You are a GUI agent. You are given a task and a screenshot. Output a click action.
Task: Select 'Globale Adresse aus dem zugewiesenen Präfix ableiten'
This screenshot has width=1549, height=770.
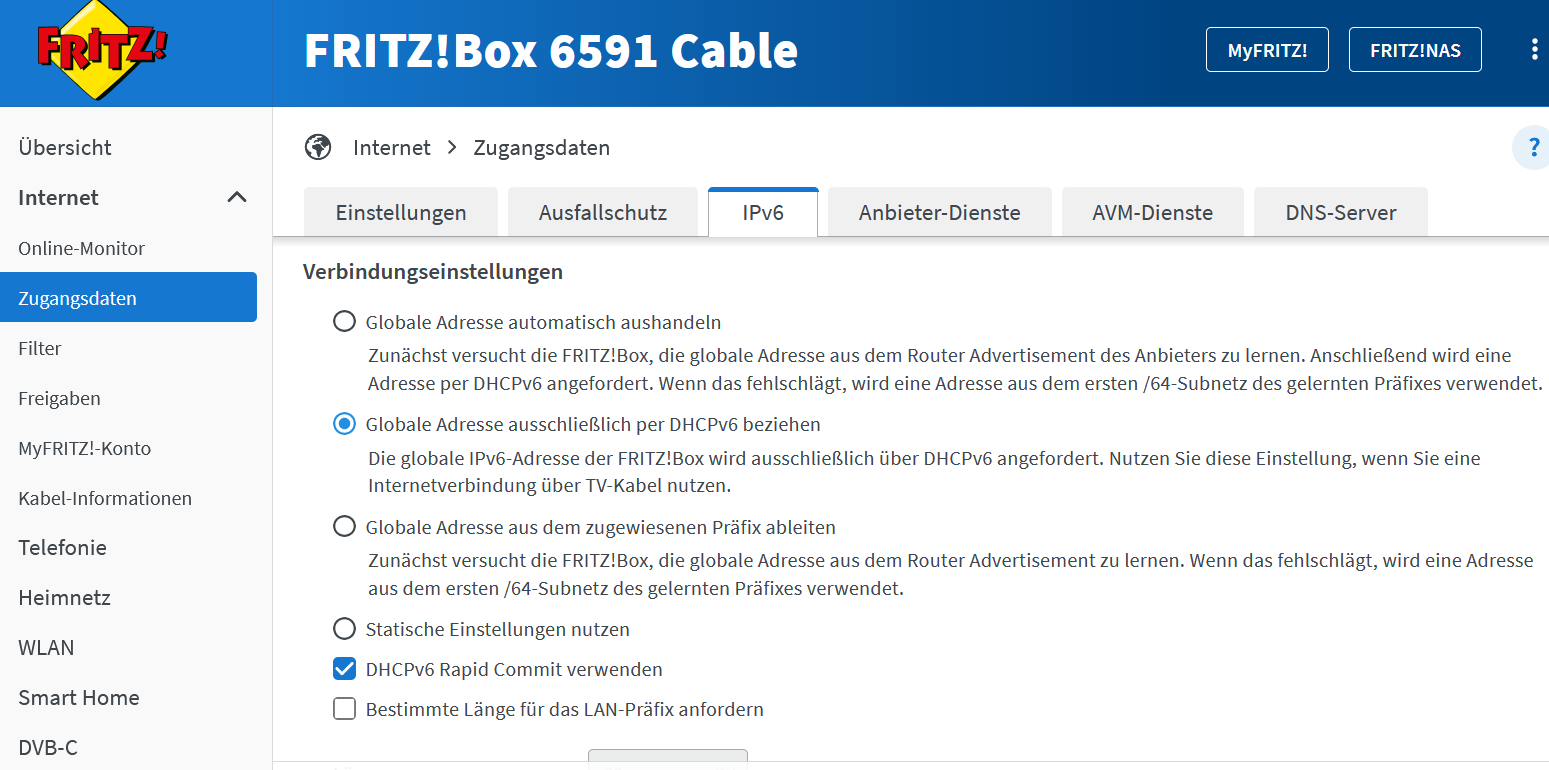pyautogui.click(x=344, y=526)
